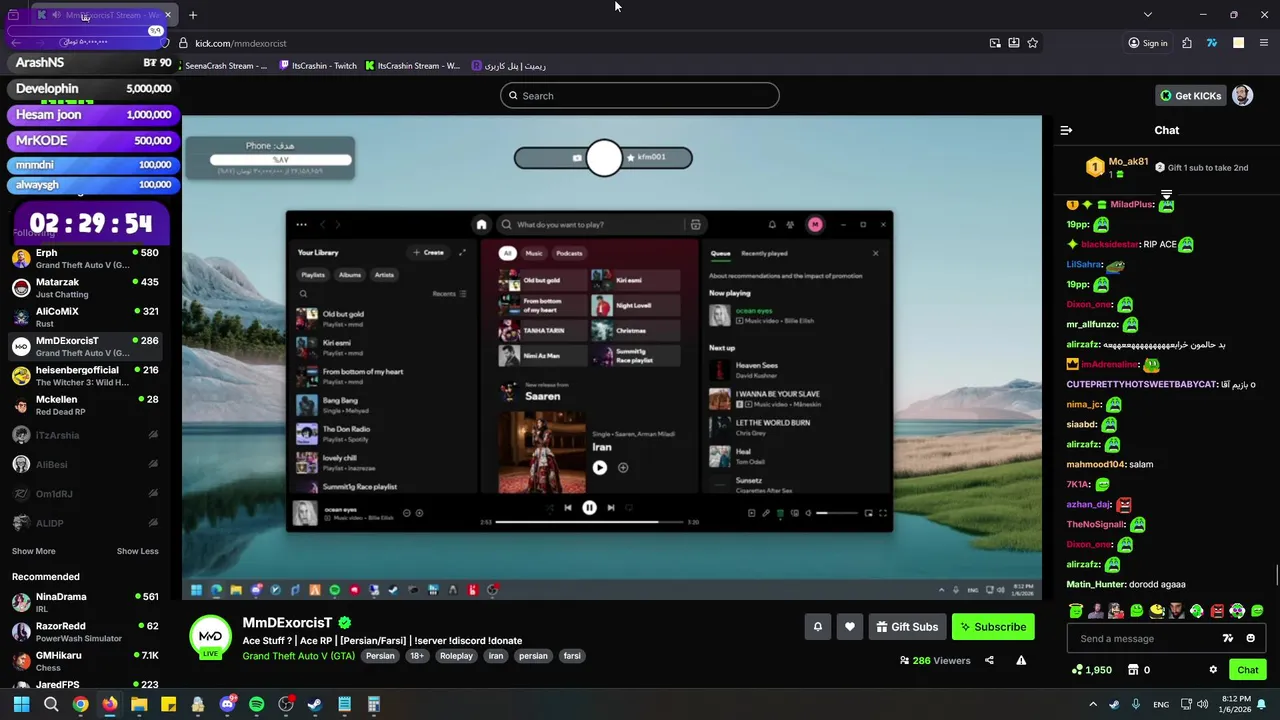This screenshot has width=1280, height=720.
Task: Open the chat shop icon showing 0
Action: pos(1133,670)
